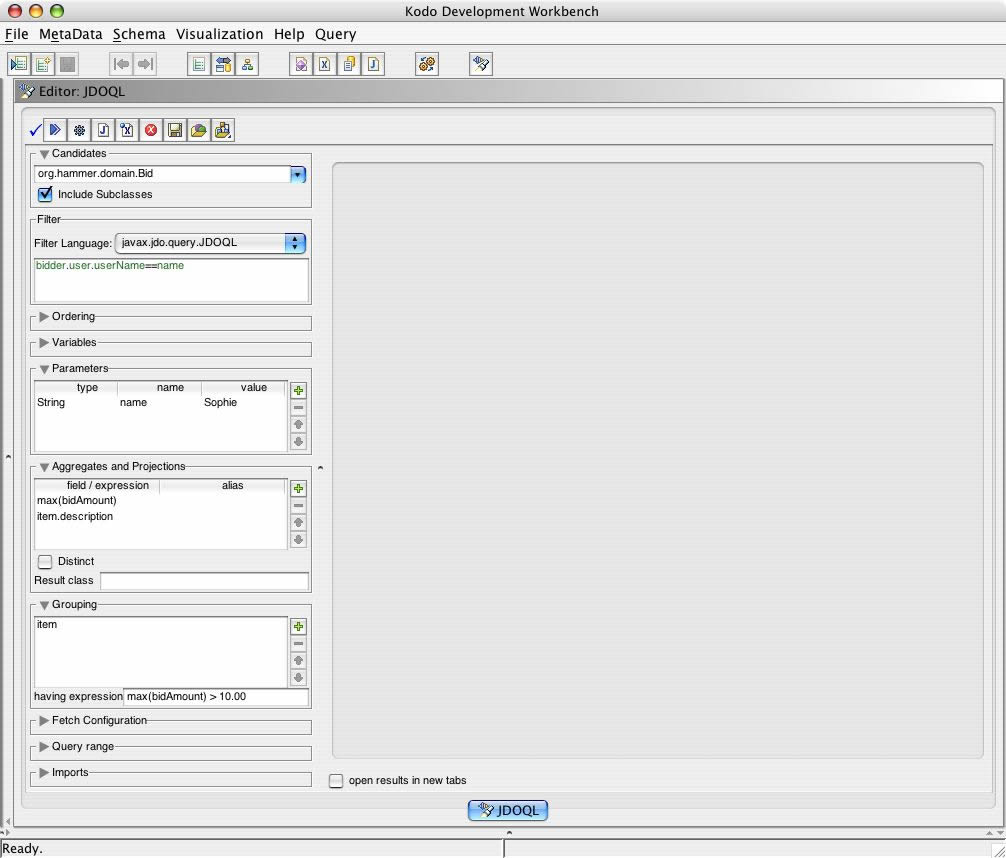This screenshot has height=858, width=1006.
Task: Click the Result class input field
Action: pos(204,581)
